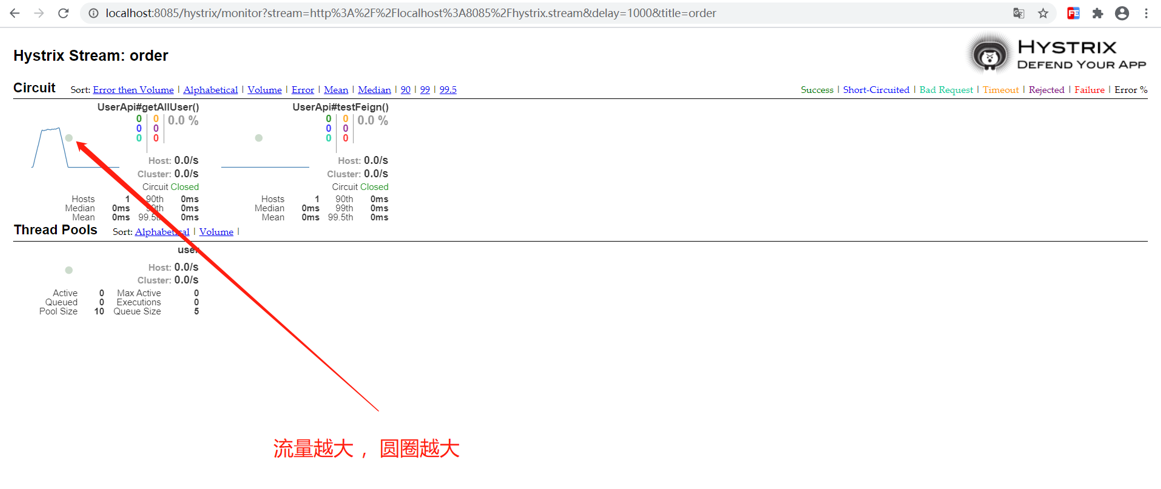Click the Failure legend label

coord(1090,90)
